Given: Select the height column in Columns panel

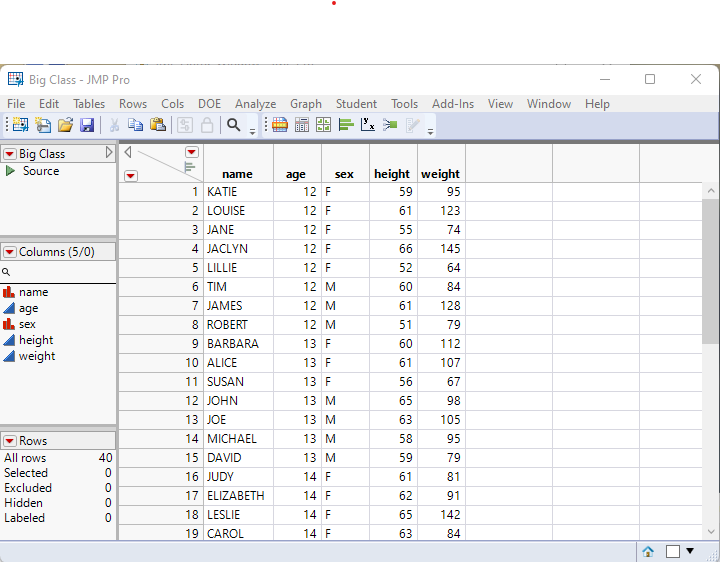Looking at the screenshot, I should point(36,340).
